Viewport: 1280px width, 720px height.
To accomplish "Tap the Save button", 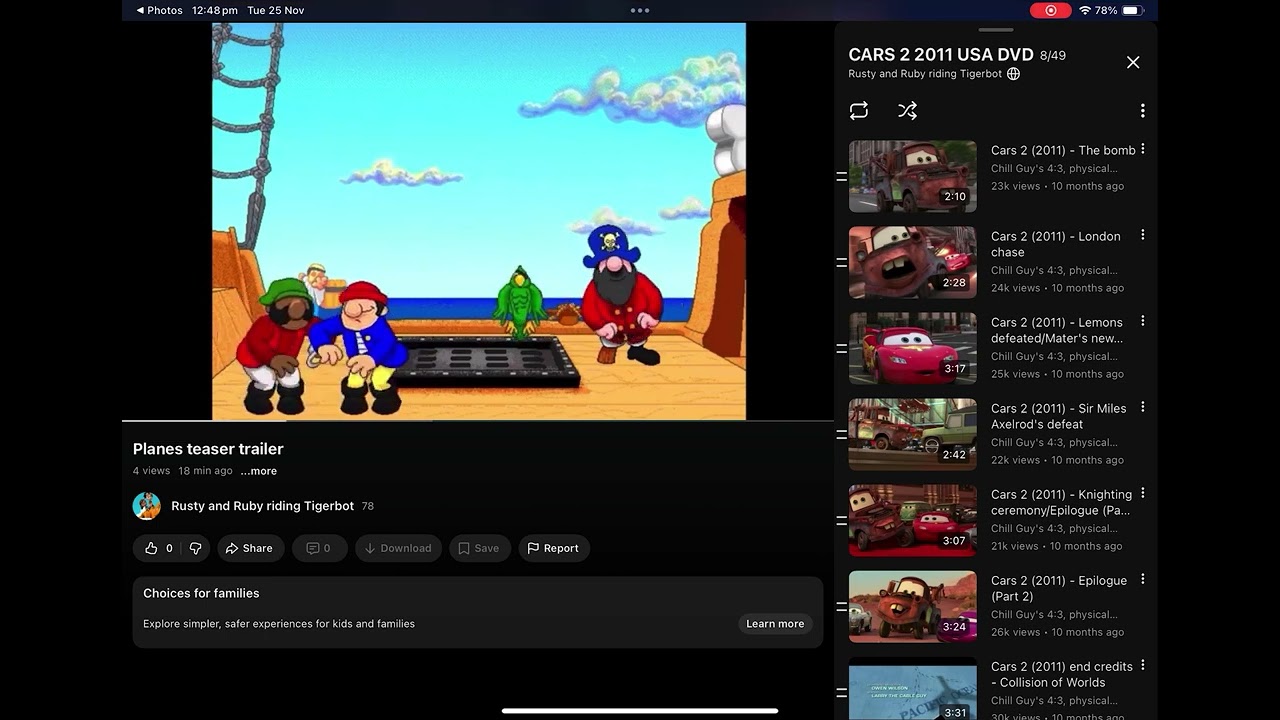I will [x=479, y=548].
